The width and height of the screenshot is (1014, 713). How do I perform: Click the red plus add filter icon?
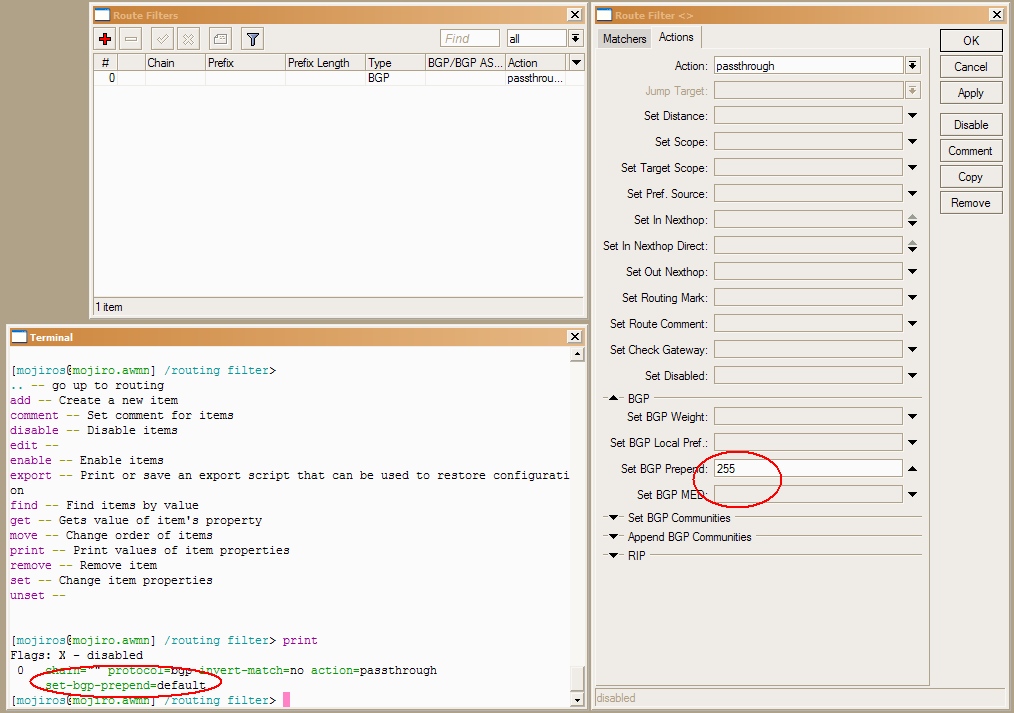105,39
